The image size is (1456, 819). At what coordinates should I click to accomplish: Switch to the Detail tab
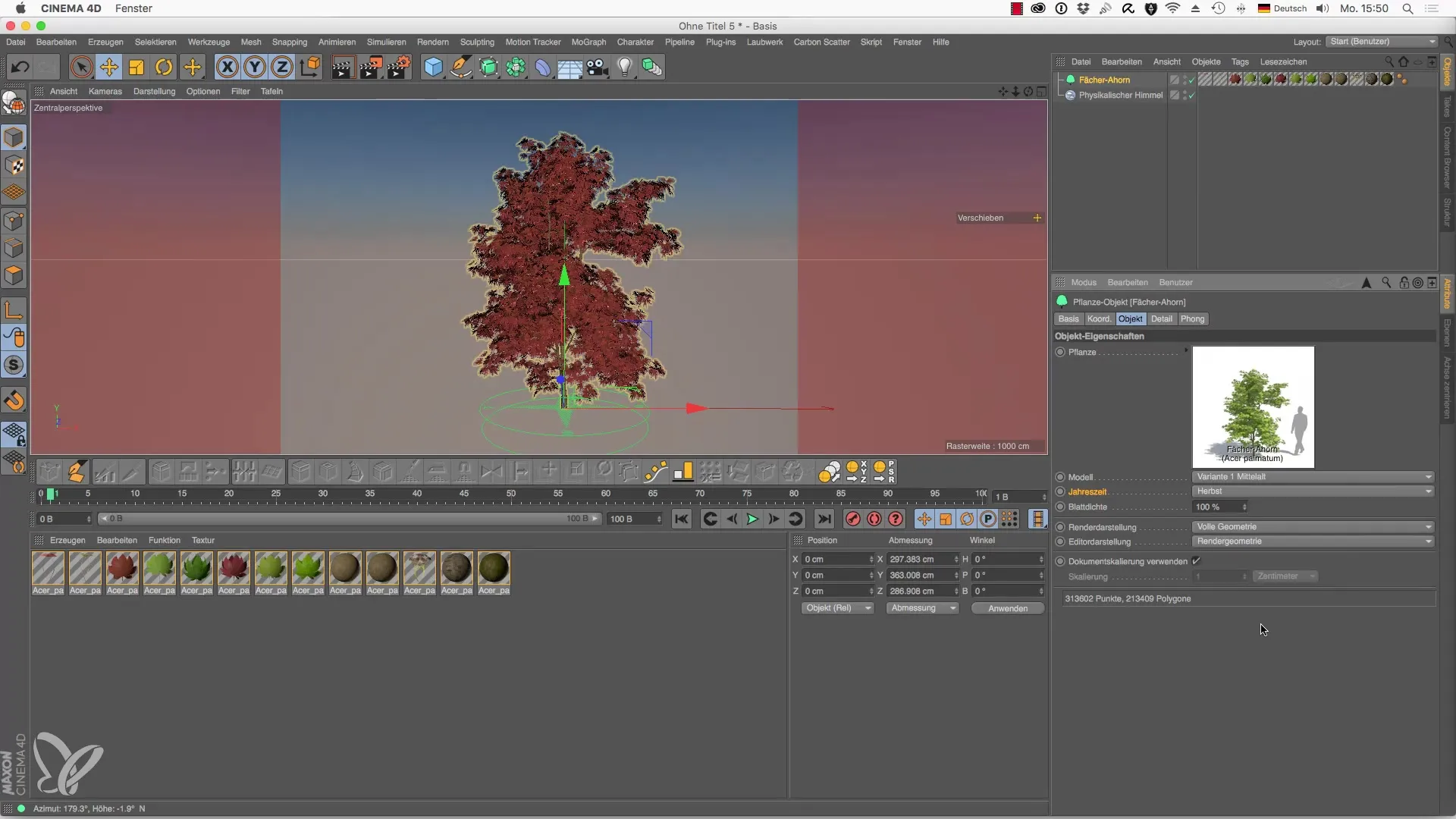tap(1161, 319)
